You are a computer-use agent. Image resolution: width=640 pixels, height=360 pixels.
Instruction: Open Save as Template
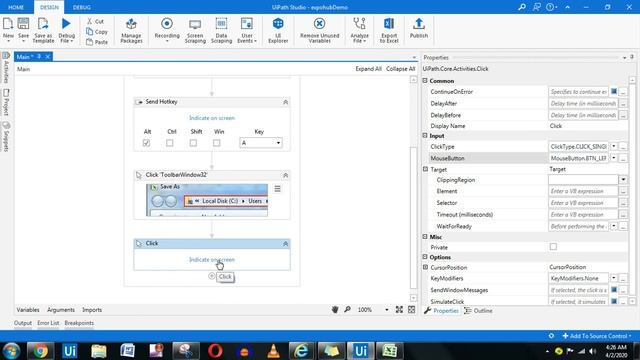[43, 30]
